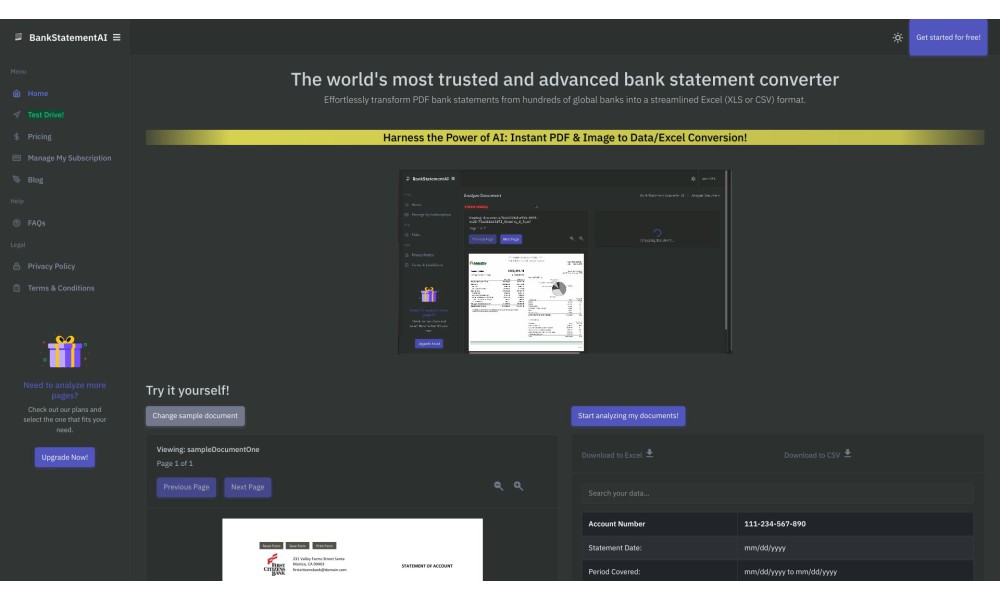The height and width of the screenshot is (600, 1000).
Task: Open the Privacy Policy link
Action: point(51,267)
